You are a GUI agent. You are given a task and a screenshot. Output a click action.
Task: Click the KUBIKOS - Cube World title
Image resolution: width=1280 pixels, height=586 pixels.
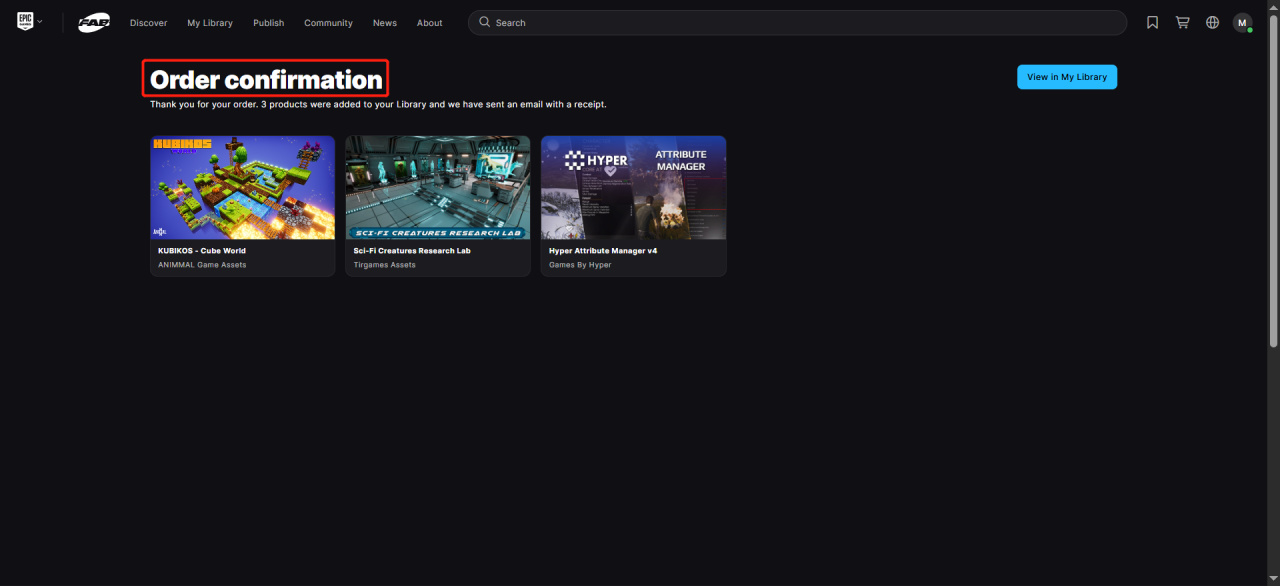202,251
